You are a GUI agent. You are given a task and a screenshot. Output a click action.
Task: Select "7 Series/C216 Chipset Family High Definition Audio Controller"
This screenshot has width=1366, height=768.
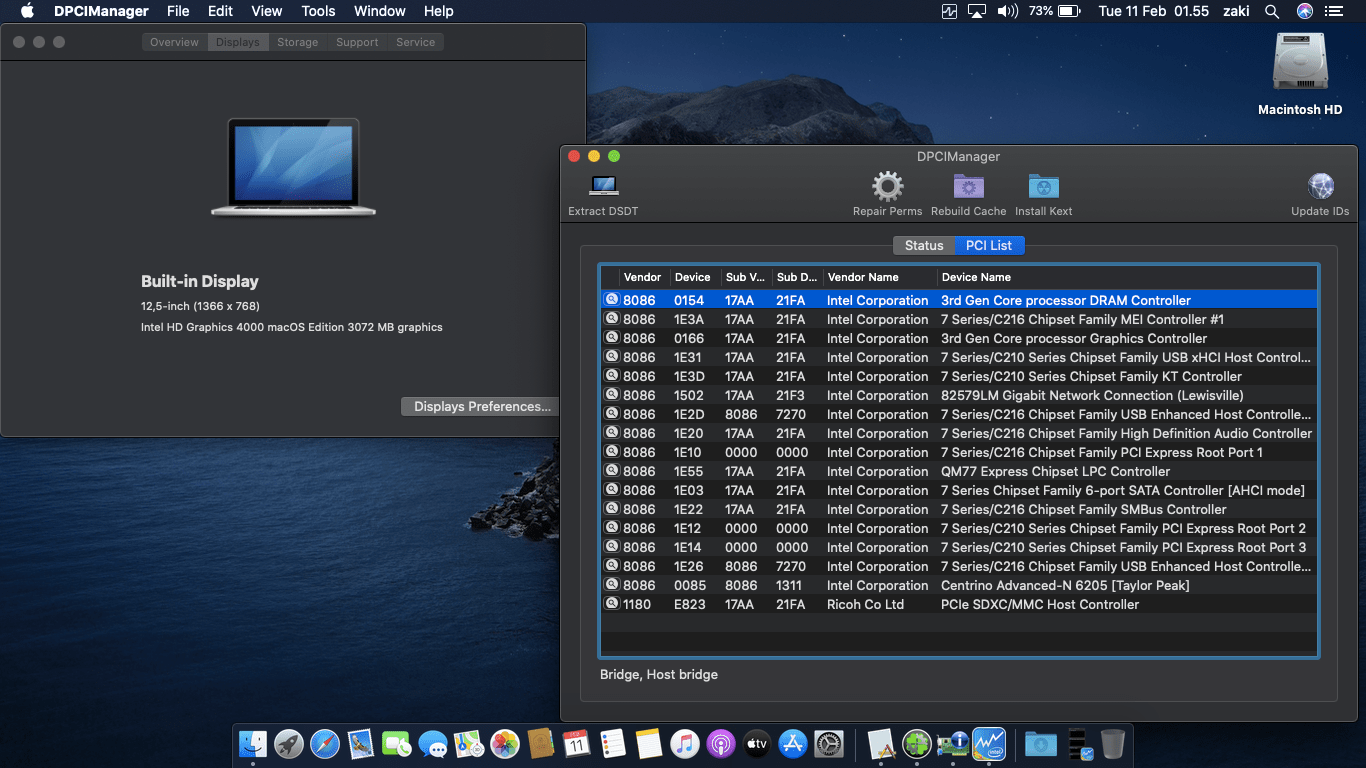tap(959, 433)
